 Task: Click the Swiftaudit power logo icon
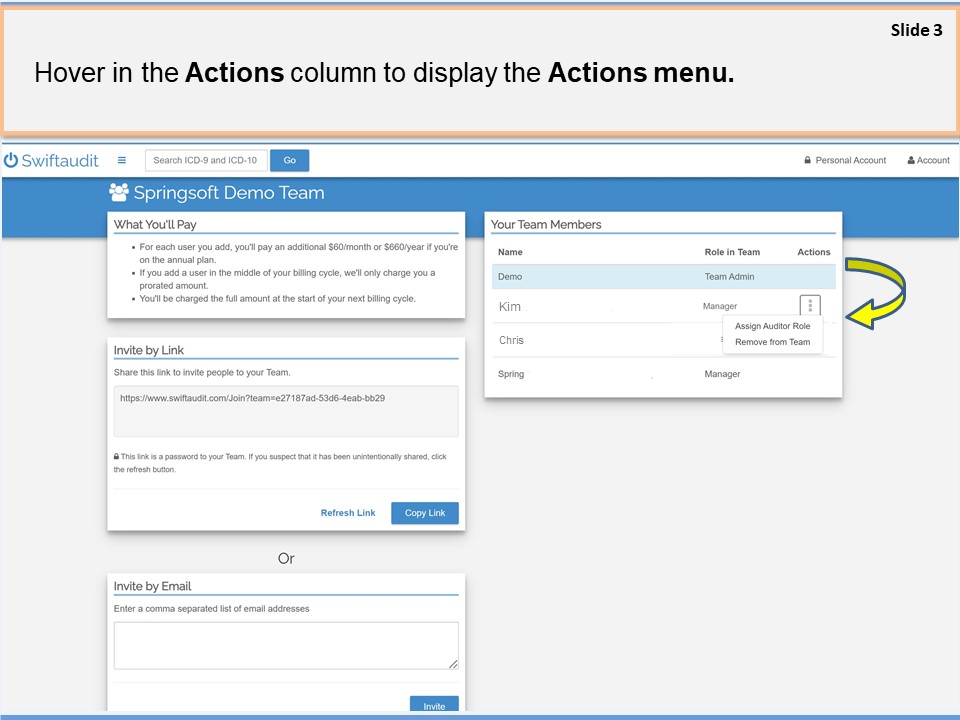12,160
